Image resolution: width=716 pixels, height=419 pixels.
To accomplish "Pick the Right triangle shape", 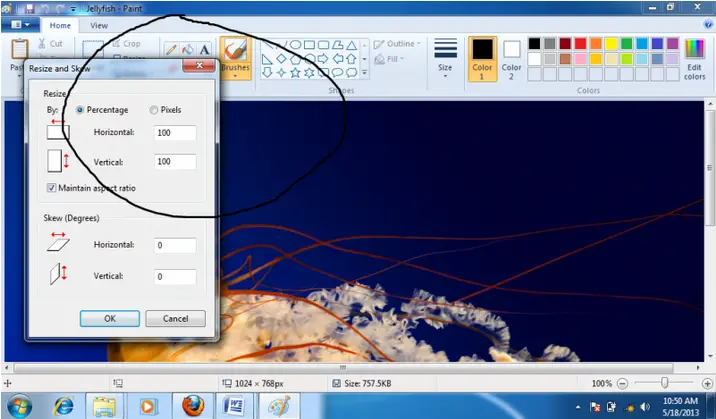I will pyautogui.click(x=267, y=59).
